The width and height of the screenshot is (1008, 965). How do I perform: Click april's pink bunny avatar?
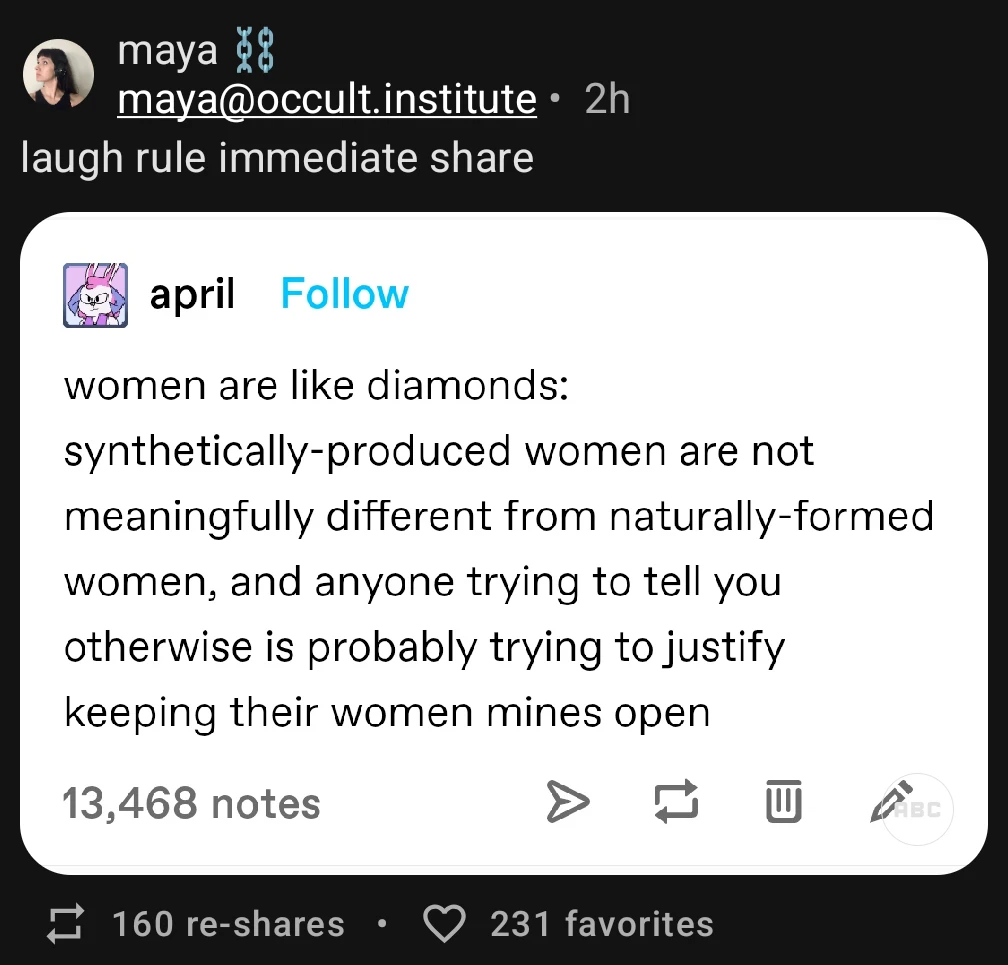coord(96,295)
